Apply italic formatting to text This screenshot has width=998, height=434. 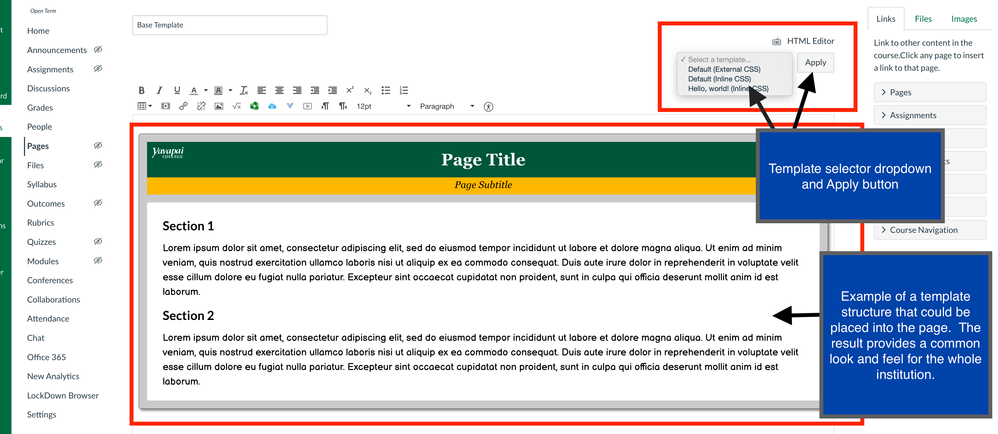159,90
